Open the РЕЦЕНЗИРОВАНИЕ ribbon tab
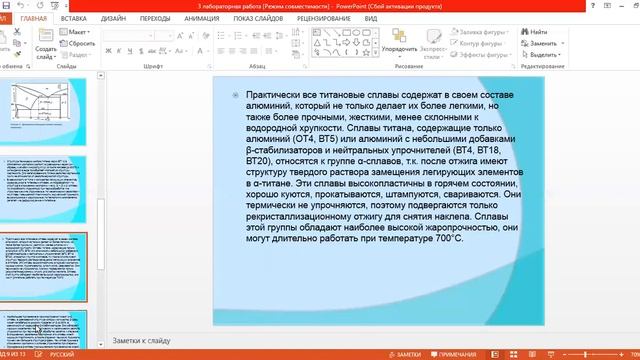The height and width of the screenshot is (360, 640). coord(324,18)
